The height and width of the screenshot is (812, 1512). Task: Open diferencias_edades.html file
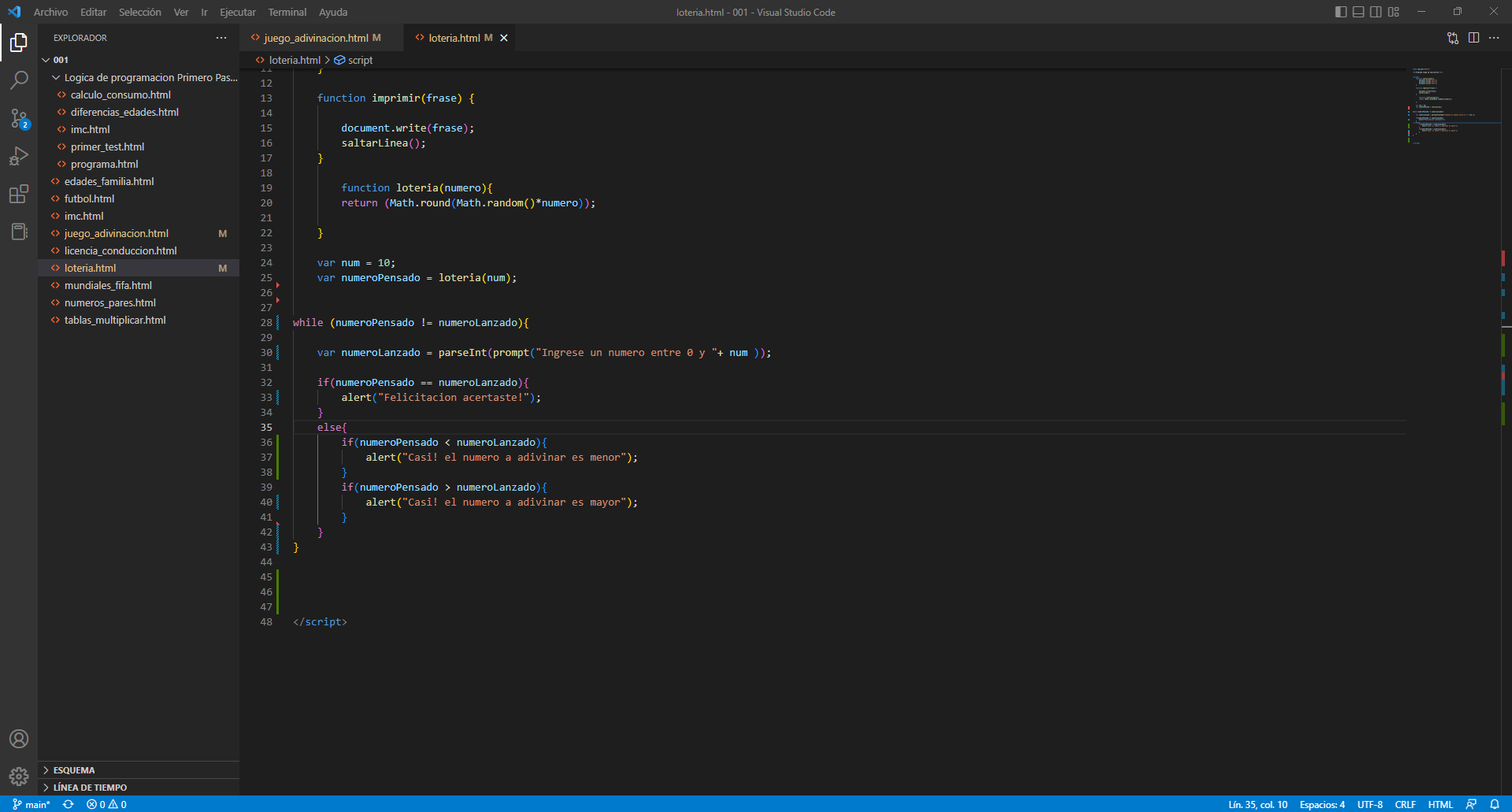139,112
